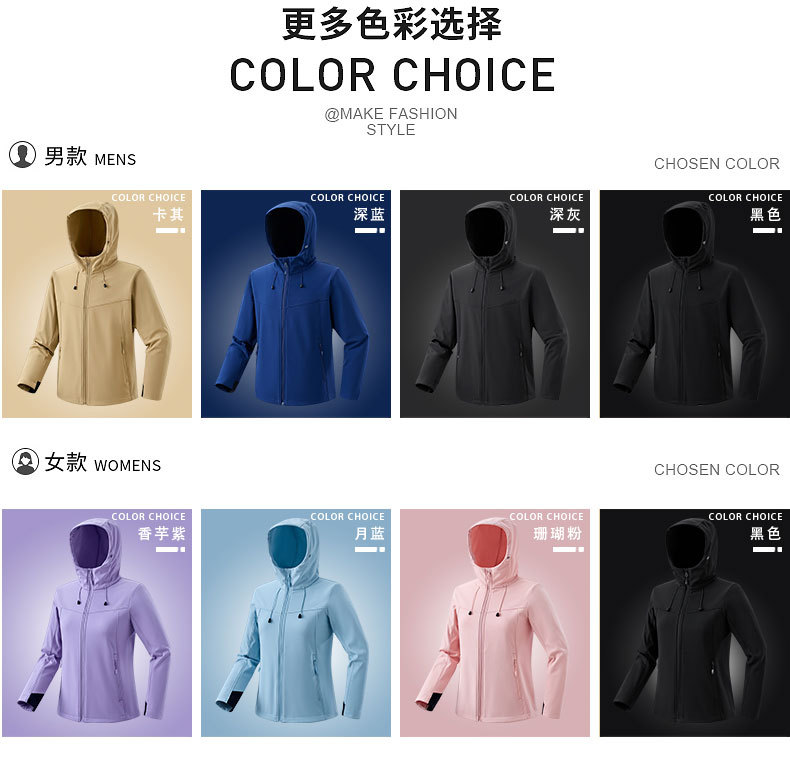Click CHOSEN COLOR text in men's section

click(x=716, y=164)
